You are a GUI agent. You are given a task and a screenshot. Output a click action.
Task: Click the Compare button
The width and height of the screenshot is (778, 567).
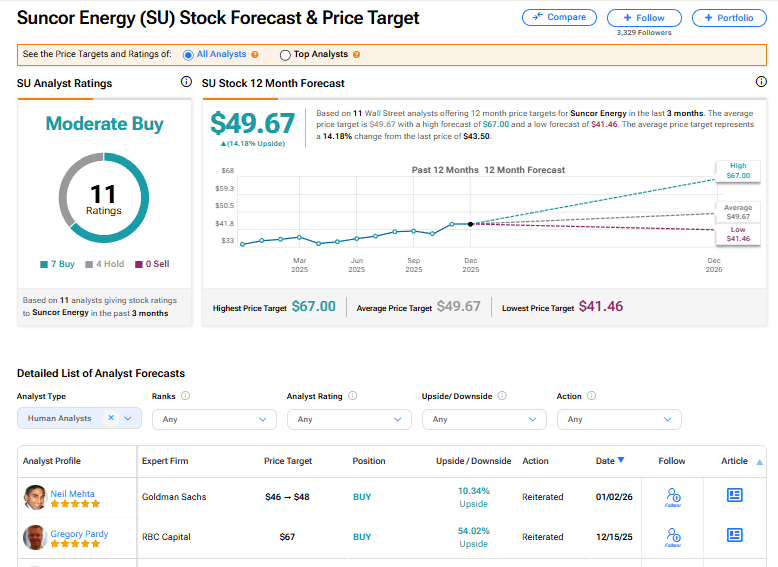(559, 17)
